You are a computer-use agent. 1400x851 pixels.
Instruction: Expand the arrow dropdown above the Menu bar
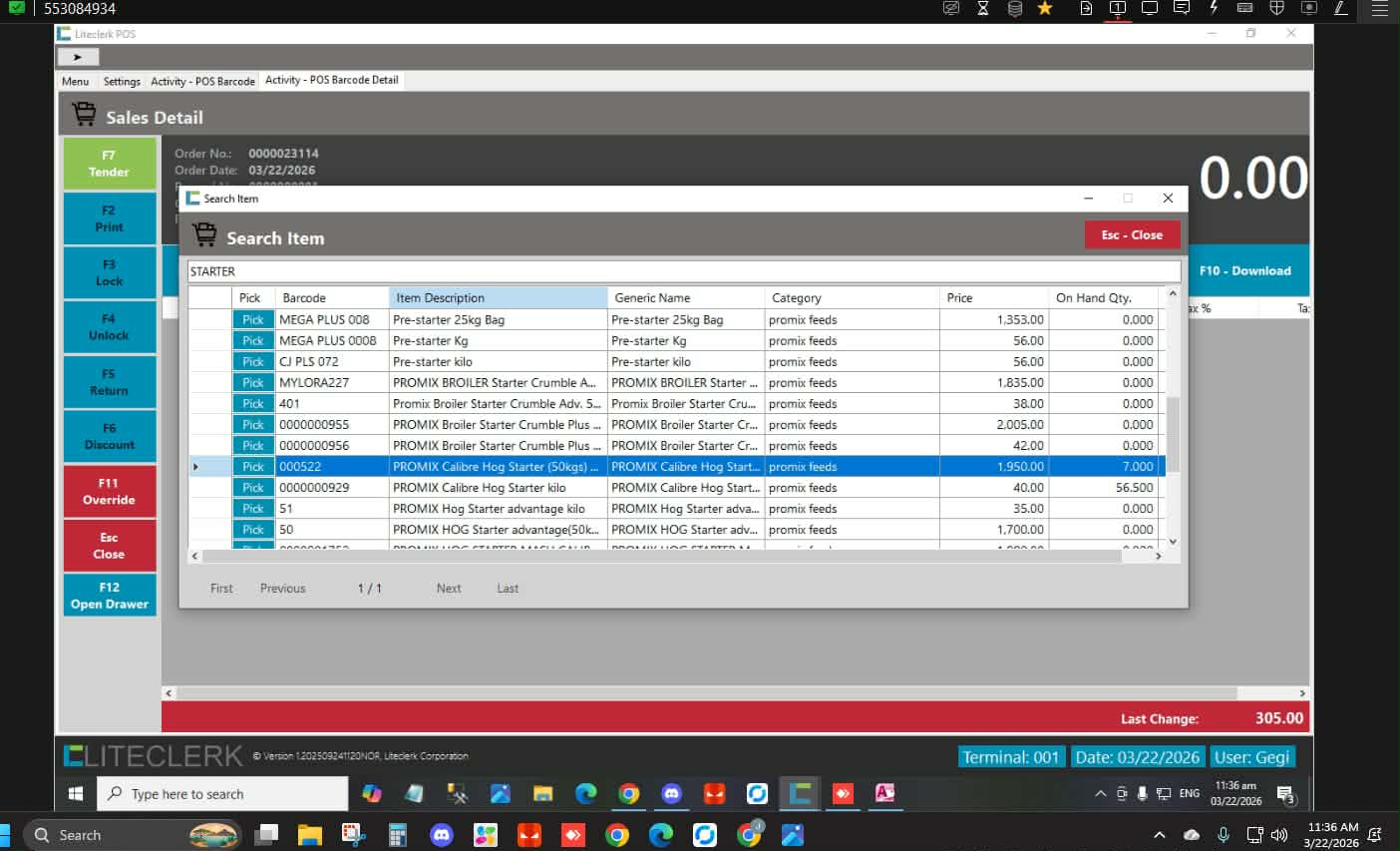pos(78,58)
